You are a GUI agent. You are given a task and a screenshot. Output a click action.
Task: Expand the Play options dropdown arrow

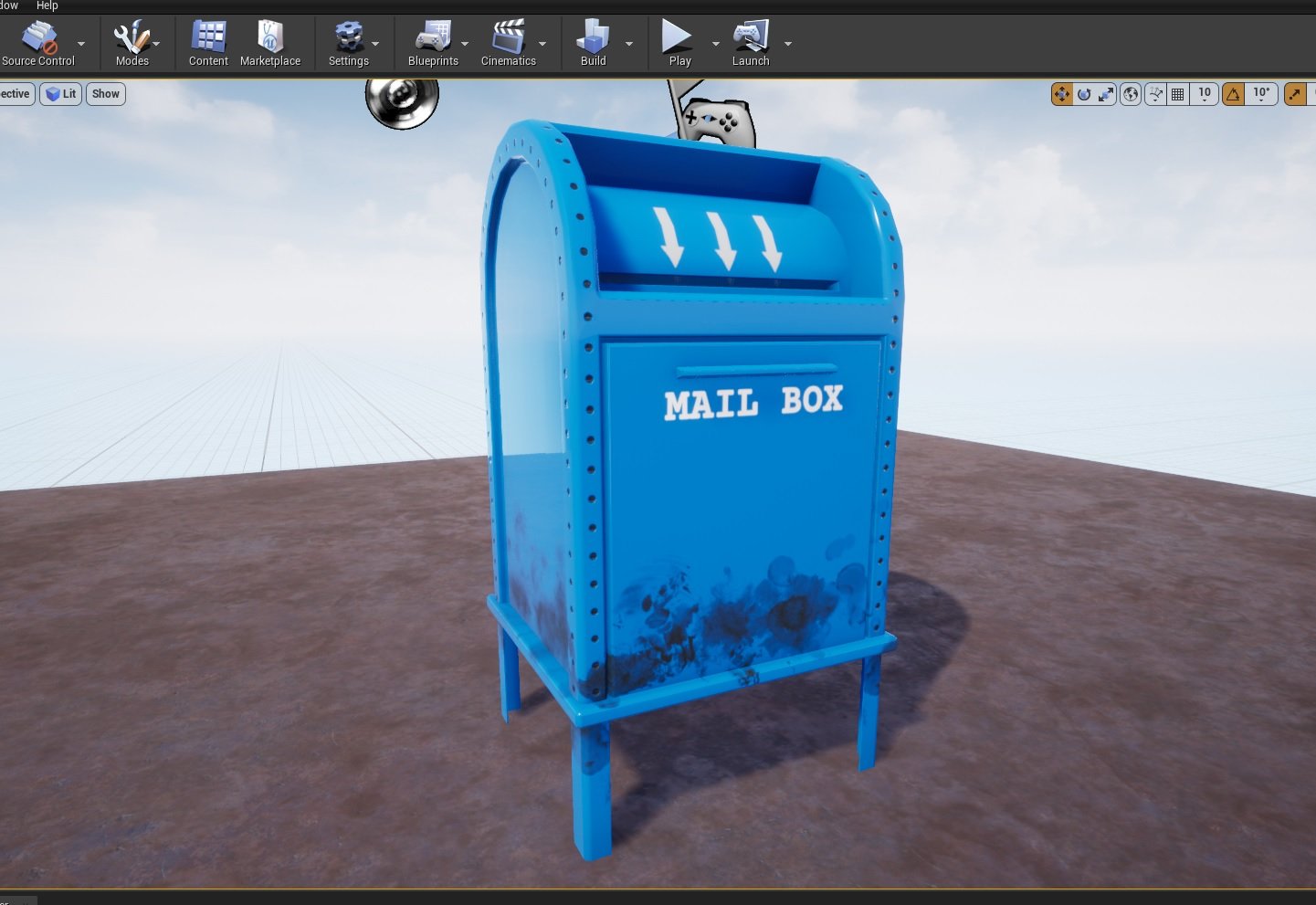(x=715, y=44)
